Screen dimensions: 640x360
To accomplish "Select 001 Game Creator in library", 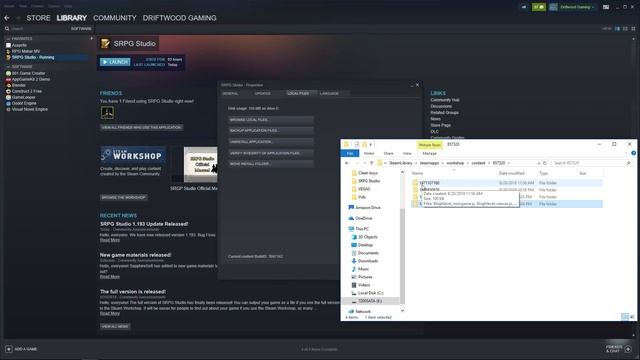I will (28, 73).
